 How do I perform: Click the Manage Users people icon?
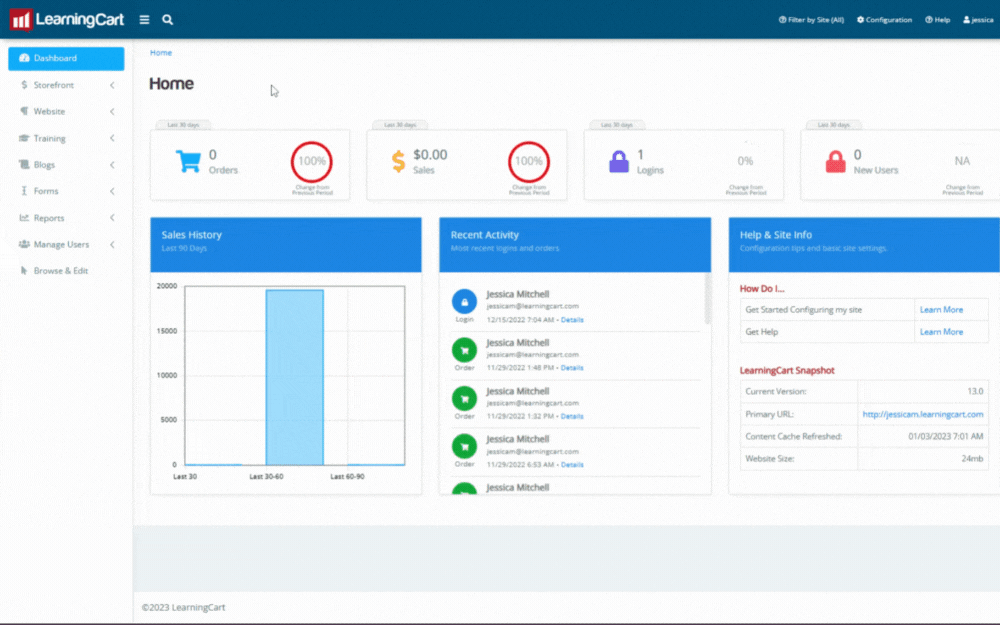(24, 244)
